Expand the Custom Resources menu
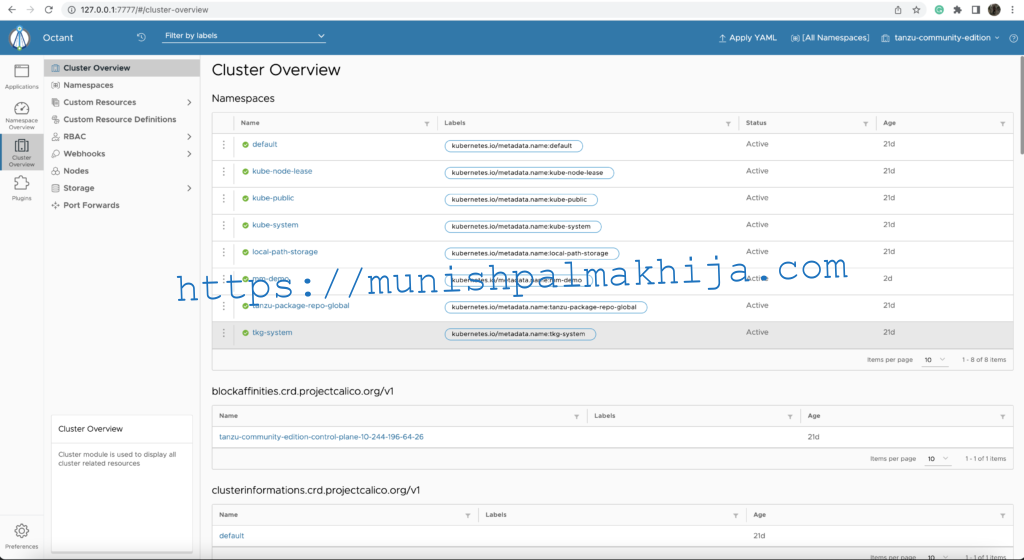The height and width of the screenshot is (560, 1024). pos(189,102)
